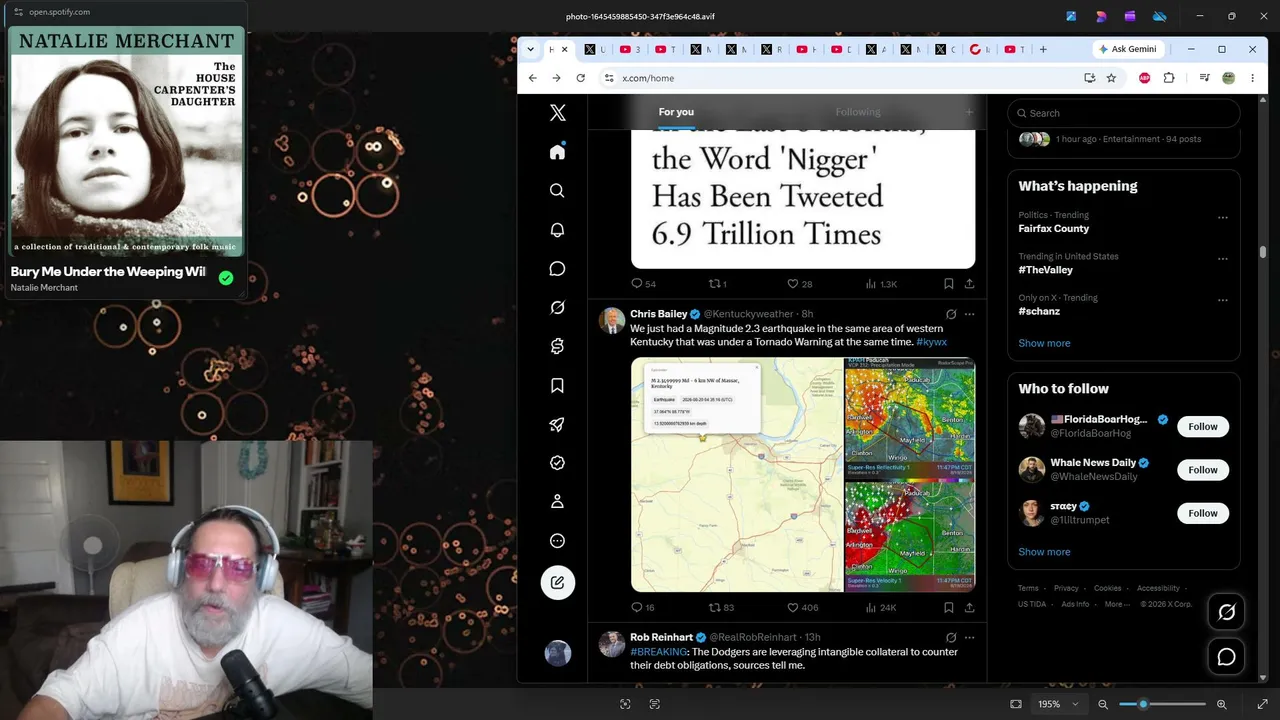Open options for Fairfax County trend
Viewport: 1280px width, 720px height.
(x=1222, y=217)
